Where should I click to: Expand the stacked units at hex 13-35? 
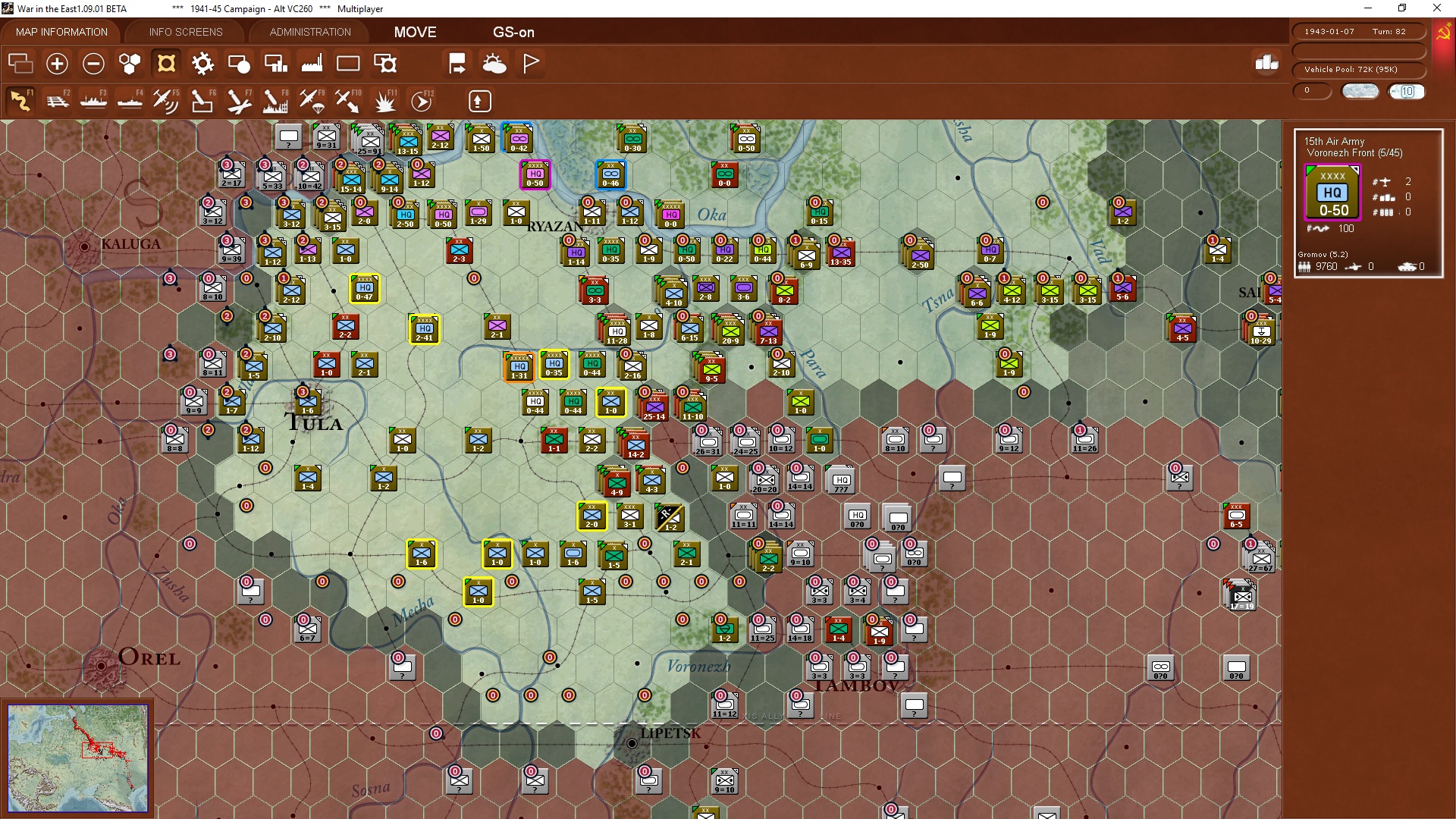pos(840,254)
